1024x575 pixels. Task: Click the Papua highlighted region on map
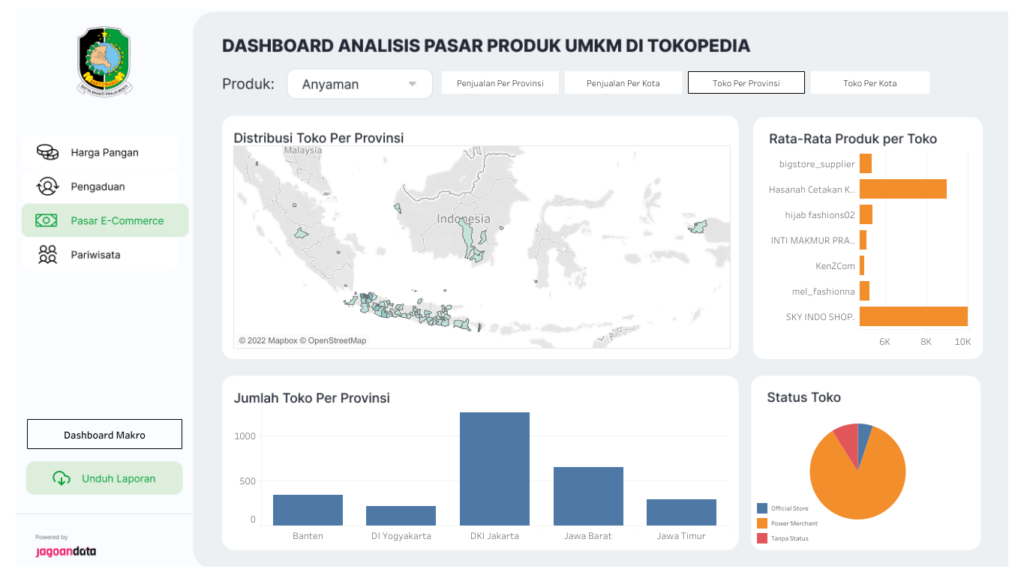[x=697, y=227]
